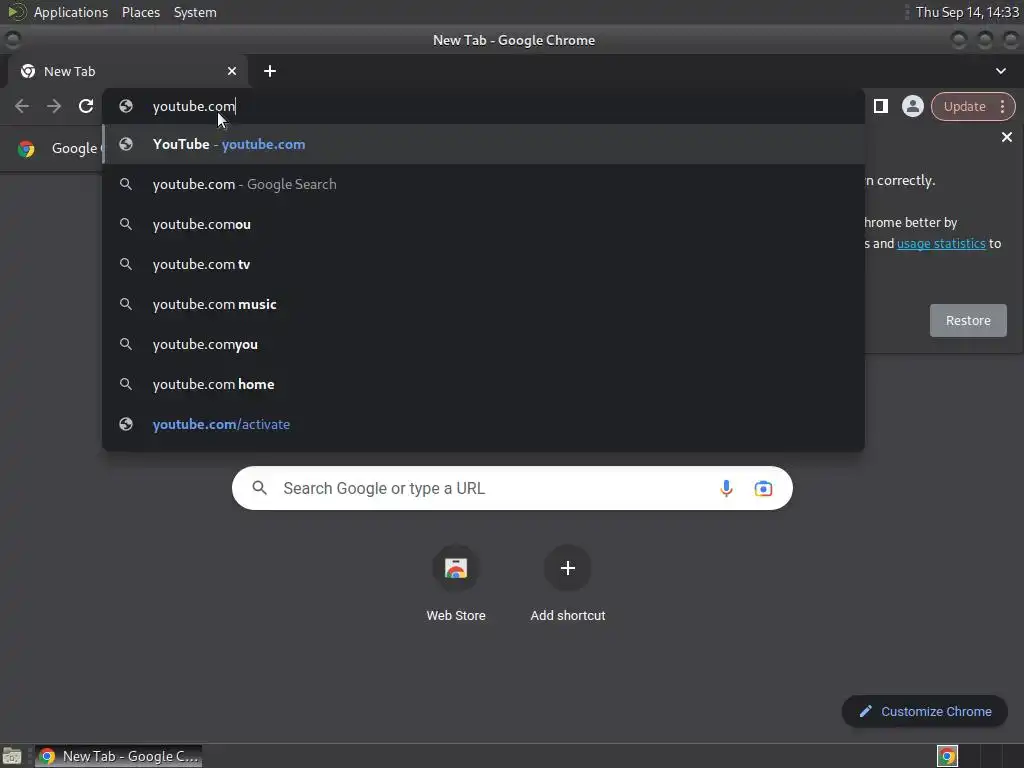
Task: Pick the youtube.com tv suggestion
Action: [x=484, y=264]
